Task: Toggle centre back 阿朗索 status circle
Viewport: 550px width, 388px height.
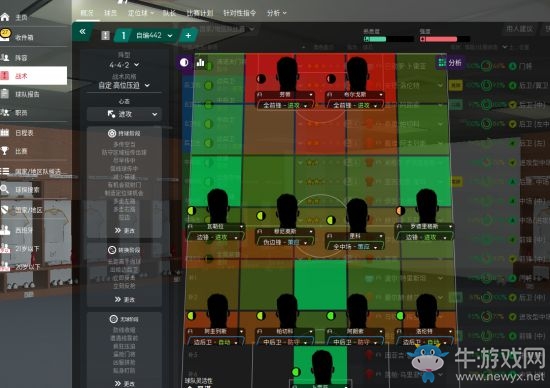Action: point(330,316)
